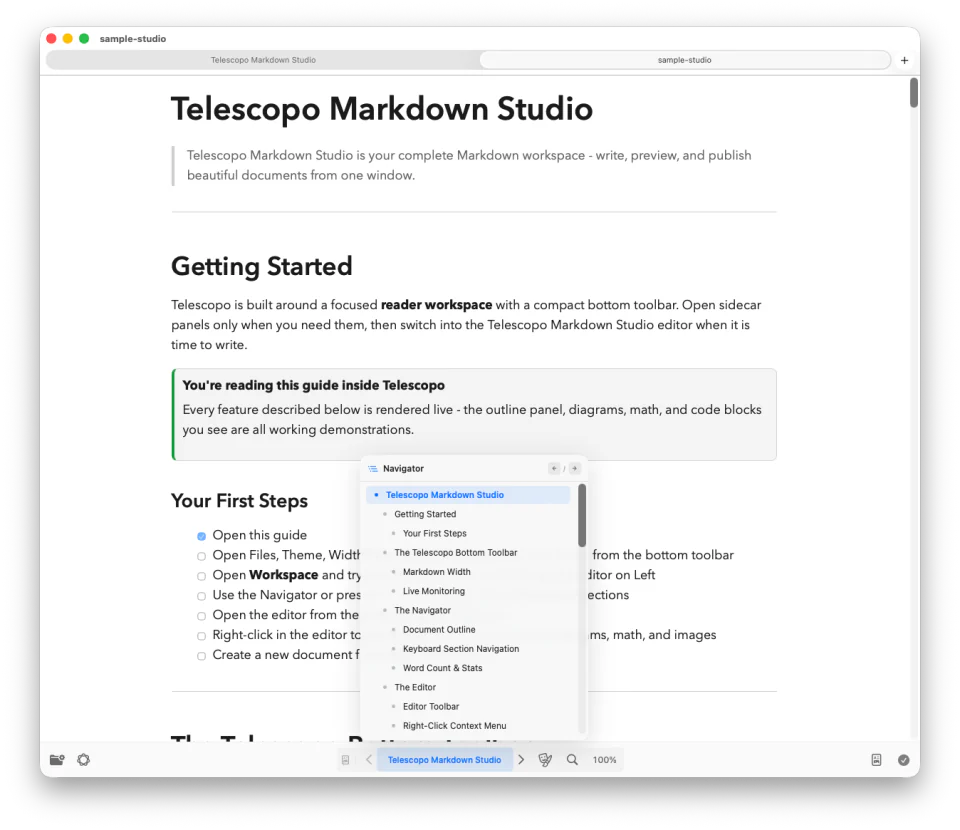Switch to the 'sample-studio' window tab
The image size is (960, 830).
click(x=684, y=60)
